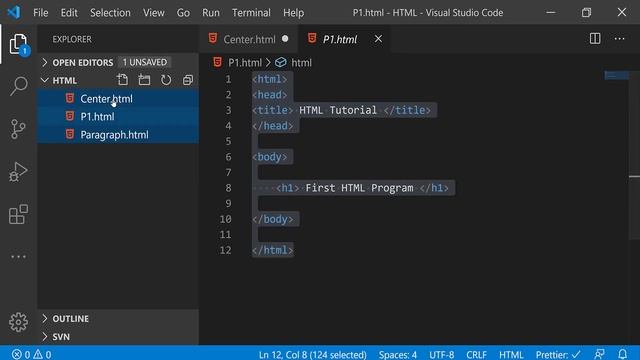
Task: Click the Prettier status item
Action: coord(558,354)
